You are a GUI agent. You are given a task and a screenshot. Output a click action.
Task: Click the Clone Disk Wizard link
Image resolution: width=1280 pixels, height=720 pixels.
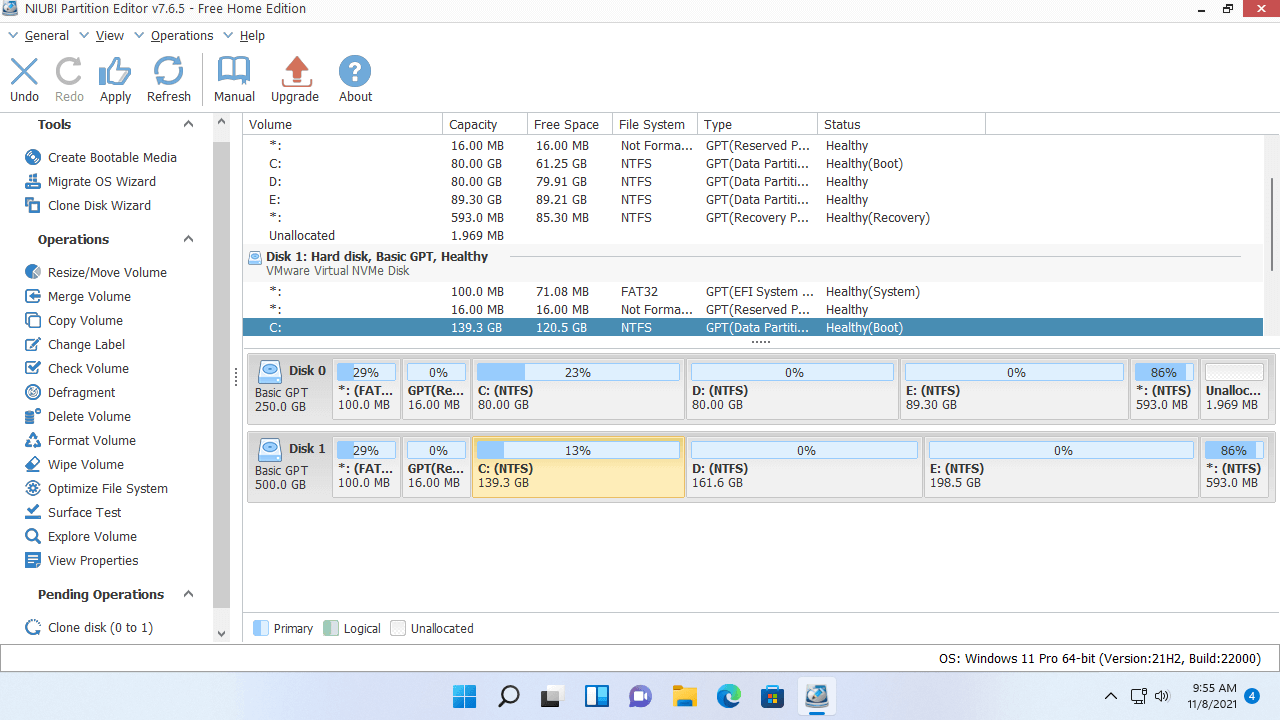coord(99,205)
